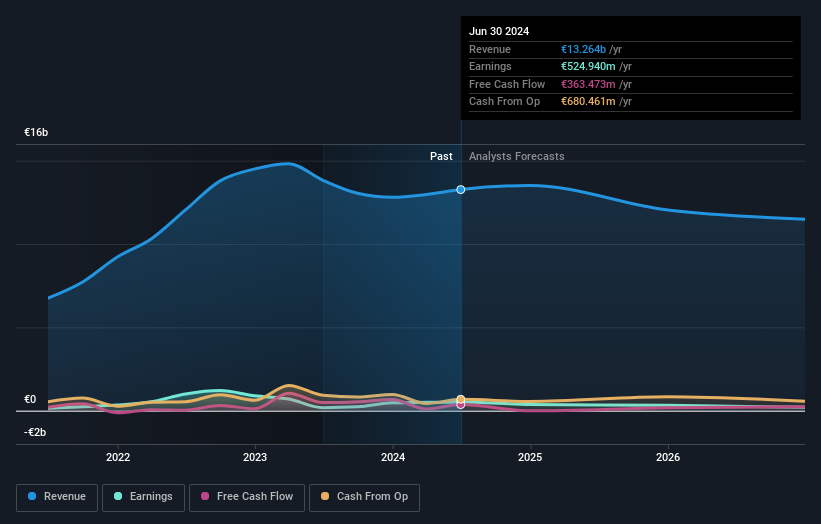This screenshot has height=524, width=821.
Task: Select the 2023 x-axis label
Action: (255, 458)
